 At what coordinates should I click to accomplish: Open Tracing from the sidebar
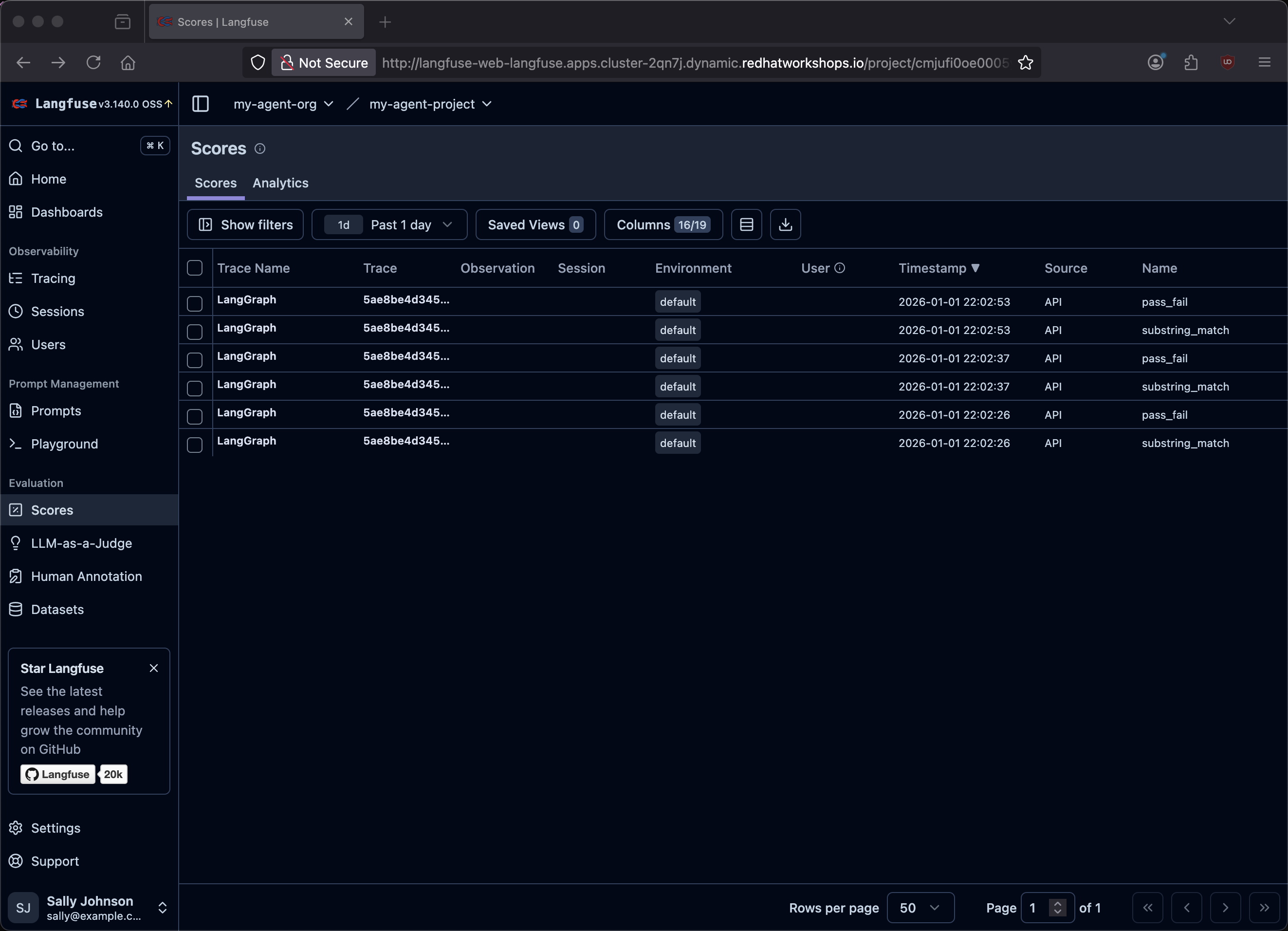point(53,279)
